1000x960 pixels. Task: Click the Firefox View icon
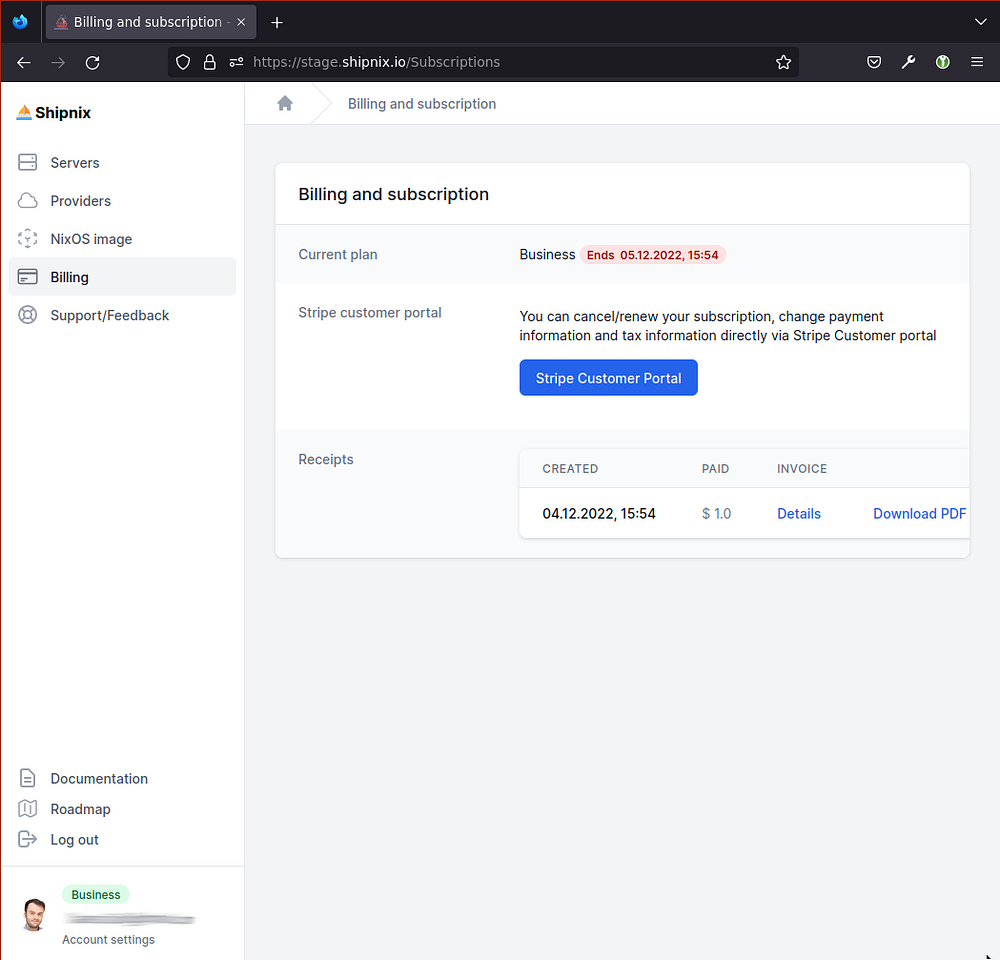(x=20, y=22)
